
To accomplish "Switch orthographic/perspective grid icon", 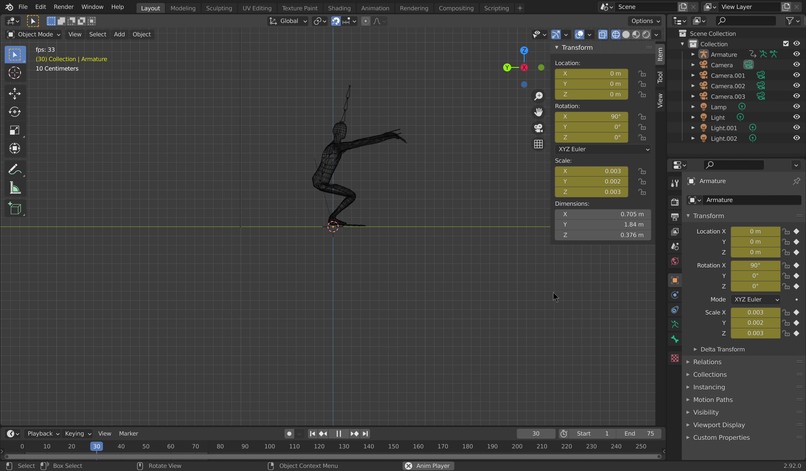I will click(x=538, y=144).
